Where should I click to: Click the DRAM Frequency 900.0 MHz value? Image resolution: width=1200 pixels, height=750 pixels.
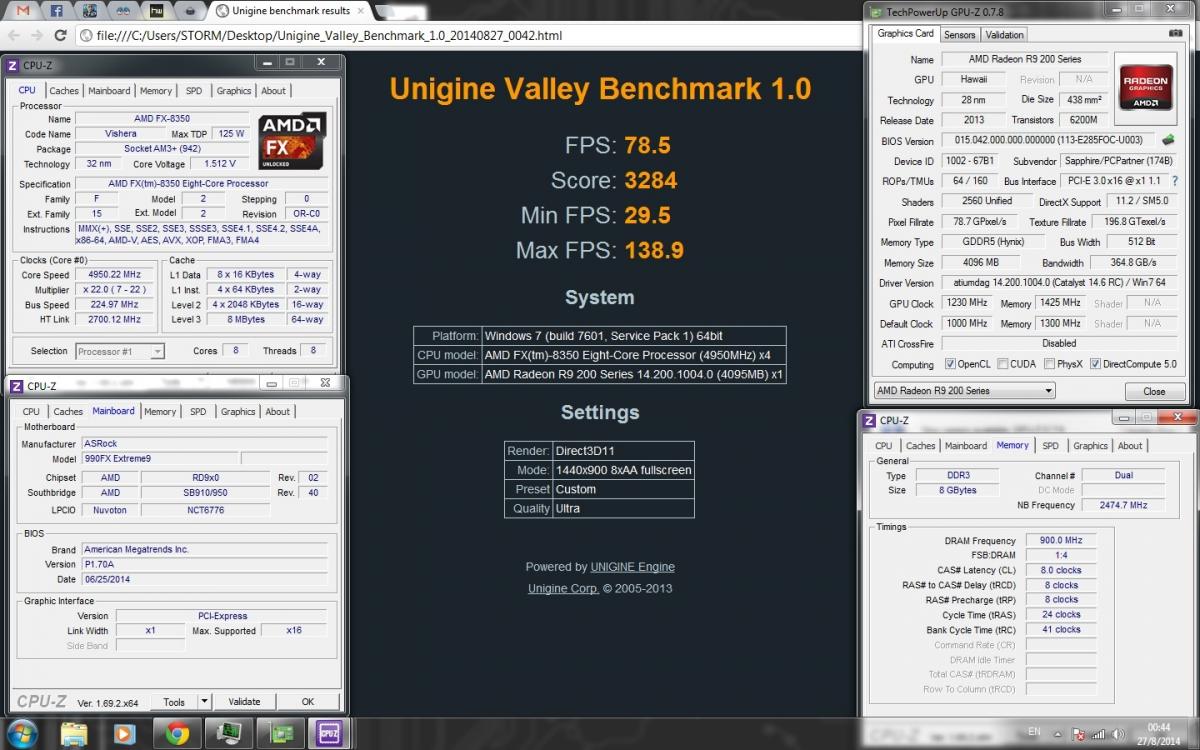pyautogui.click(x=1061, y=540)
